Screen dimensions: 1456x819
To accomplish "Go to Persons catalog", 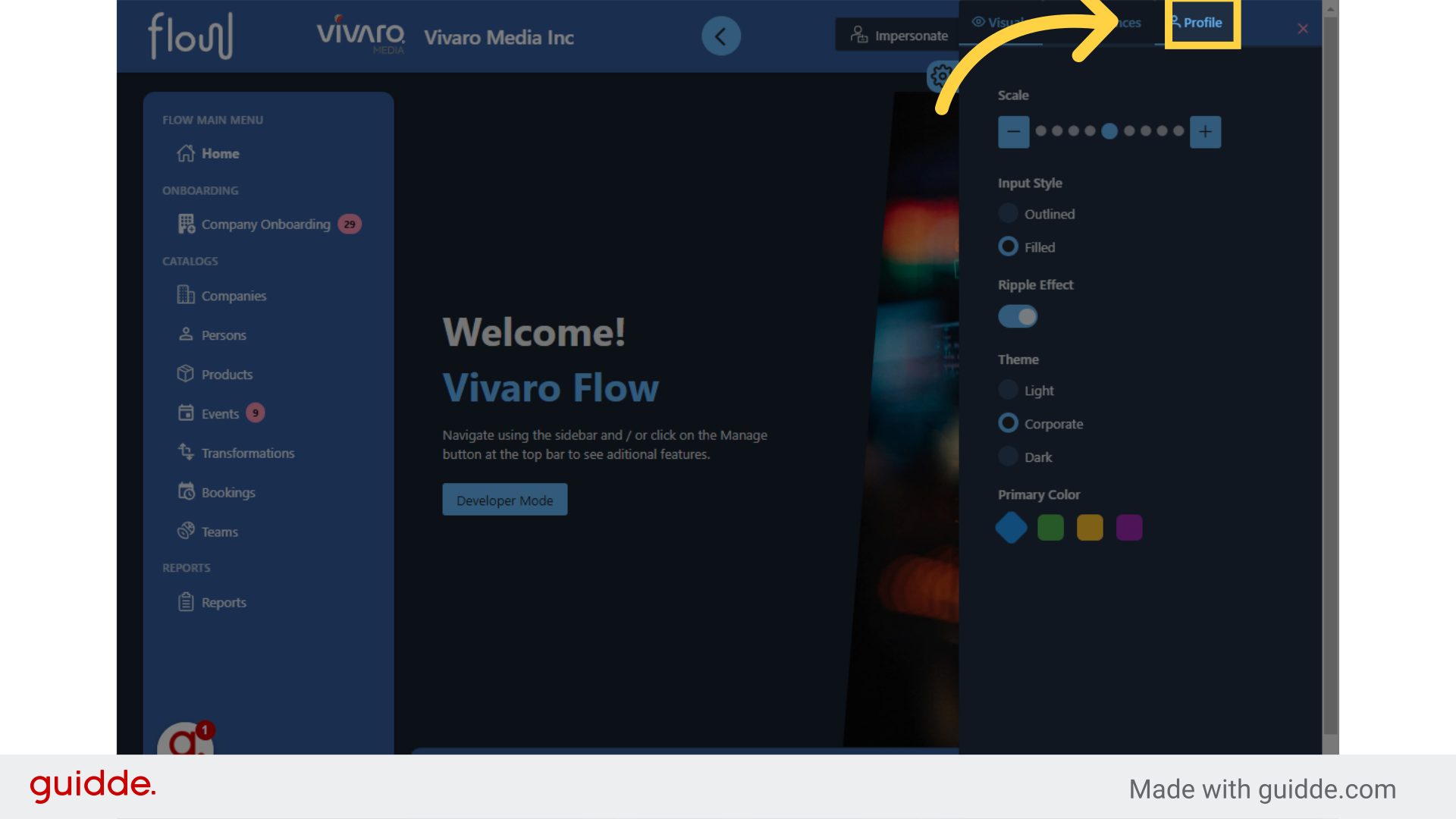I will point(224,335).
